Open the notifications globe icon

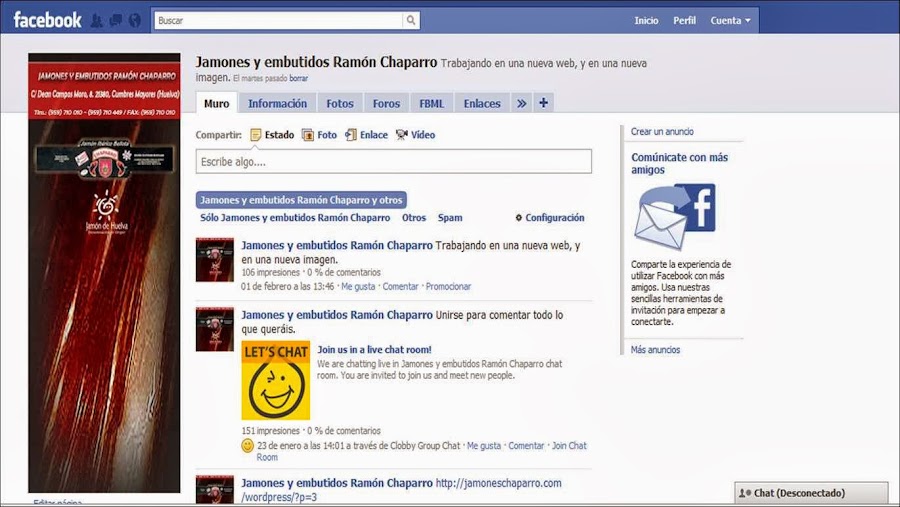(134, 21)
